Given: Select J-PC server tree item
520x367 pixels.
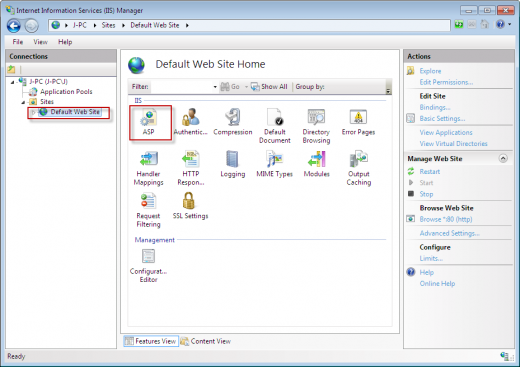Looking at the screenshot, I should click(x=48, y=82).
